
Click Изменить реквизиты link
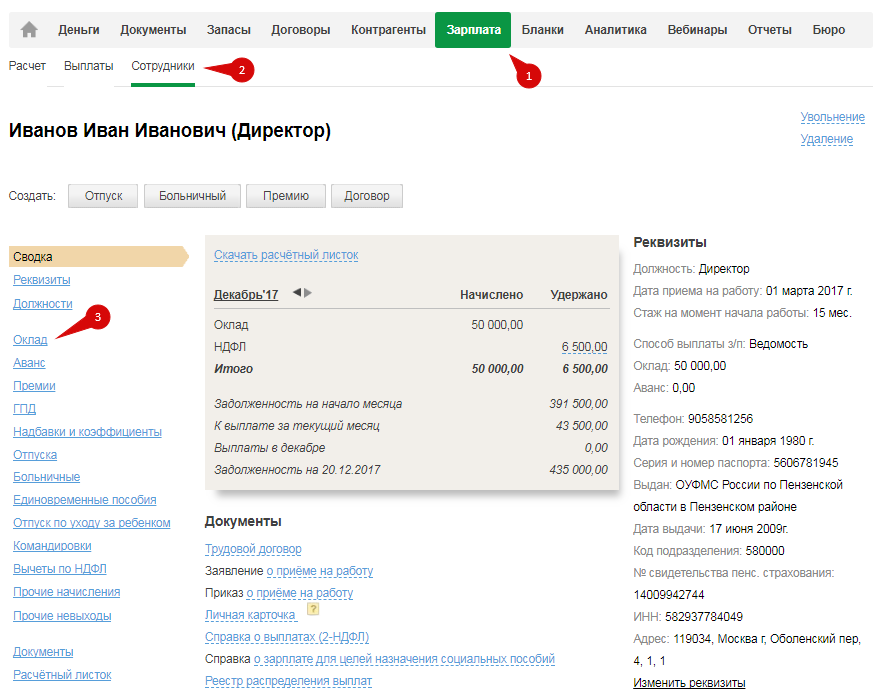pos(689,683)
